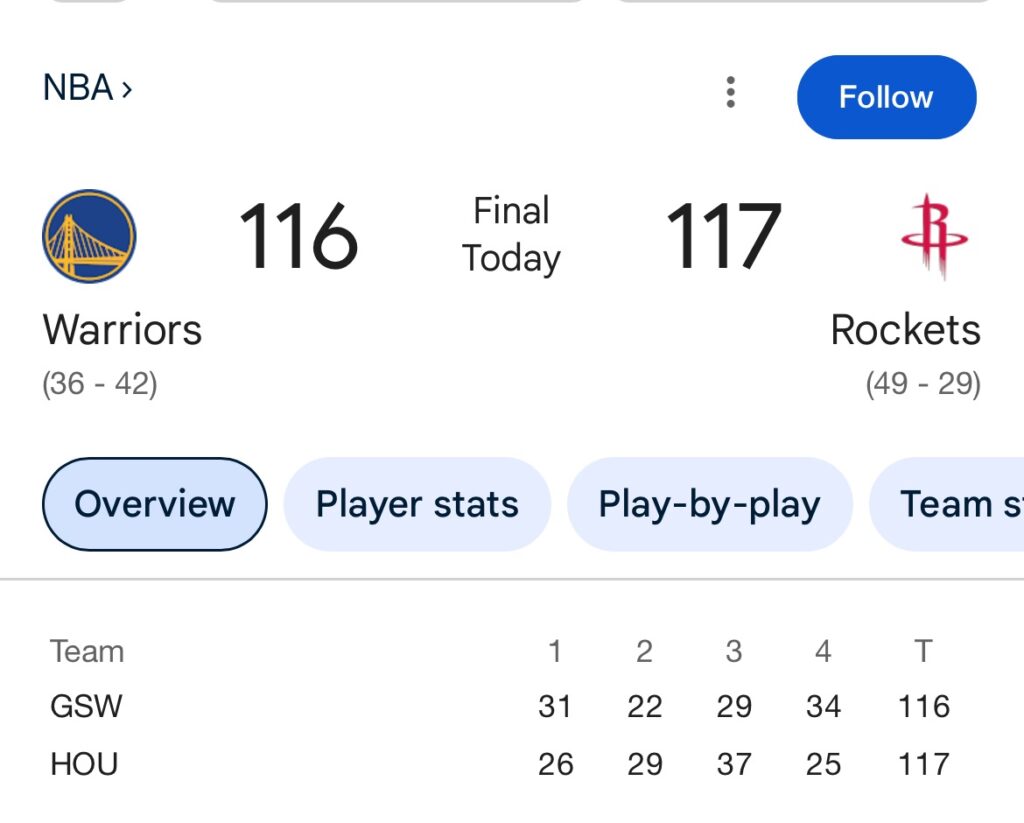
Task: Click the Rockets (49 - 29) record
Action: (x=923, y=384)
